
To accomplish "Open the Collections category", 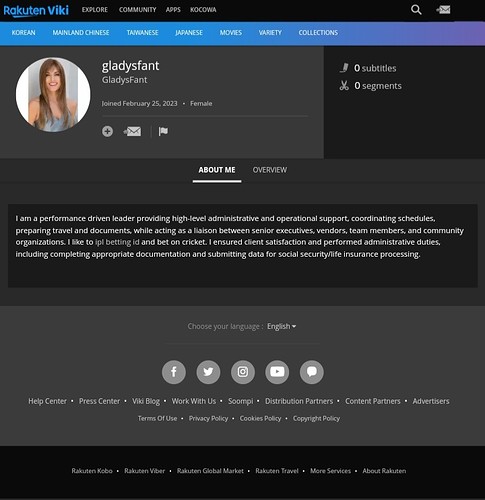I will [318, 33].
